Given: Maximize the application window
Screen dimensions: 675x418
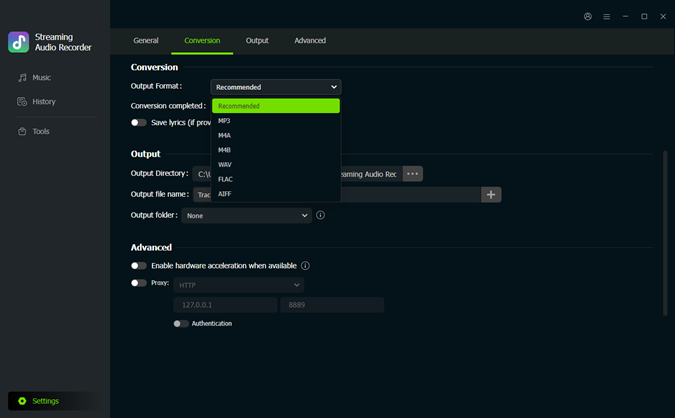Looking at the screenshot, I should [644, 16].
